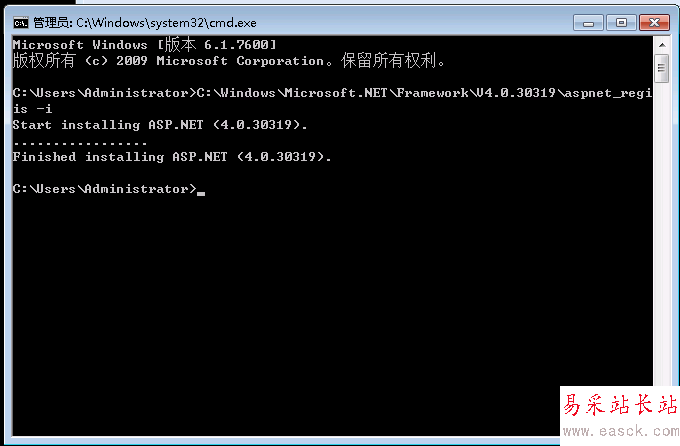
Task: Open the www.easck.com watermark link
Action: point(620,433)
